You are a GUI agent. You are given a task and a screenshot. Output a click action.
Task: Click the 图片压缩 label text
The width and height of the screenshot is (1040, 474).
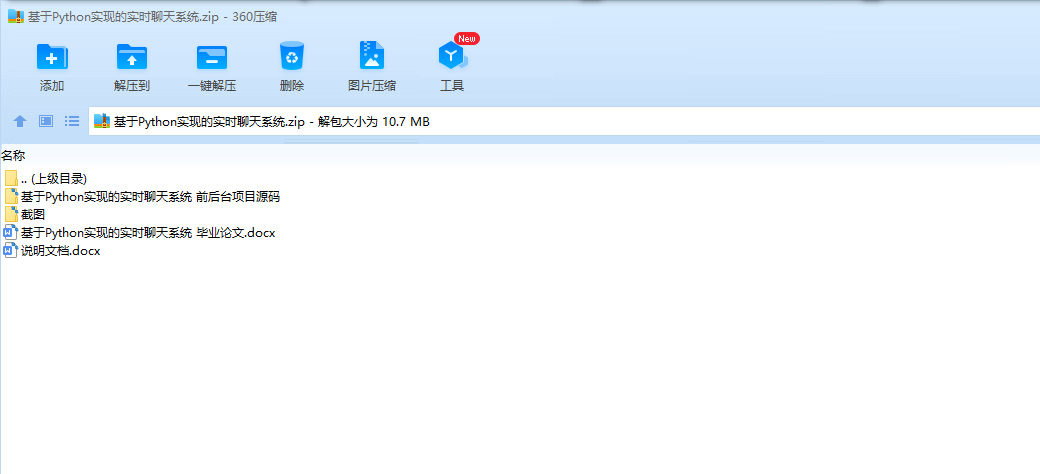tap(372, 86)
